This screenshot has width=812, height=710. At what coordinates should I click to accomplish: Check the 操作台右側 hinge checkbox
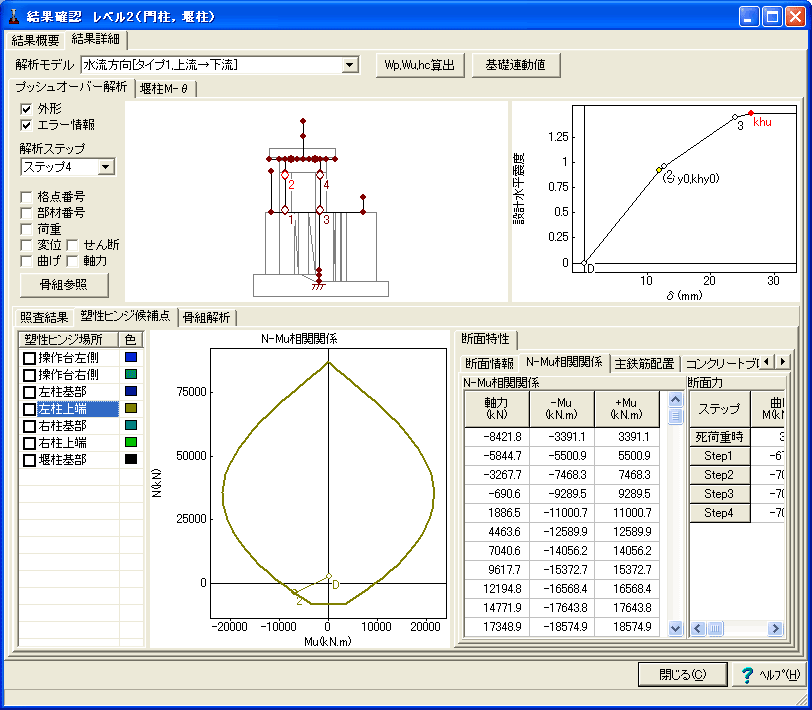click(30, 375)
